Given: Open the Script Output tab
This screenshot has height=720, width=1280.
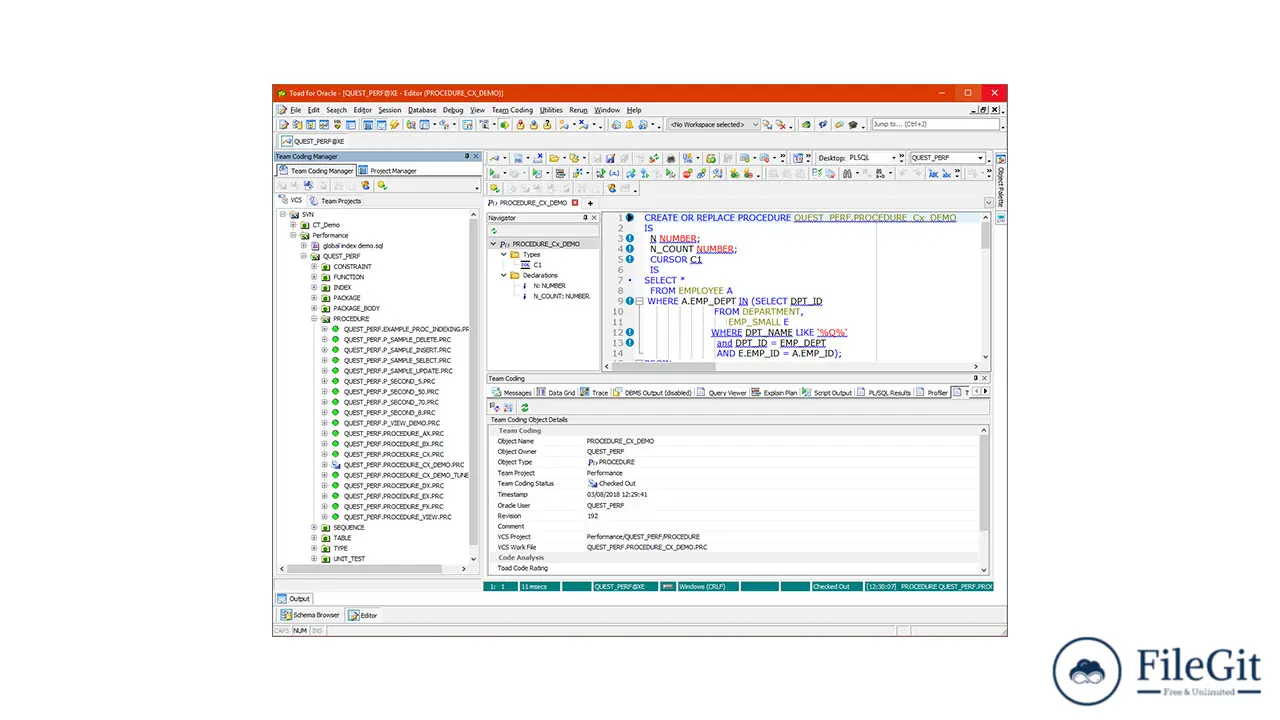Looking at the screenshot, I should pyautogui.click(x=827, y=393).
